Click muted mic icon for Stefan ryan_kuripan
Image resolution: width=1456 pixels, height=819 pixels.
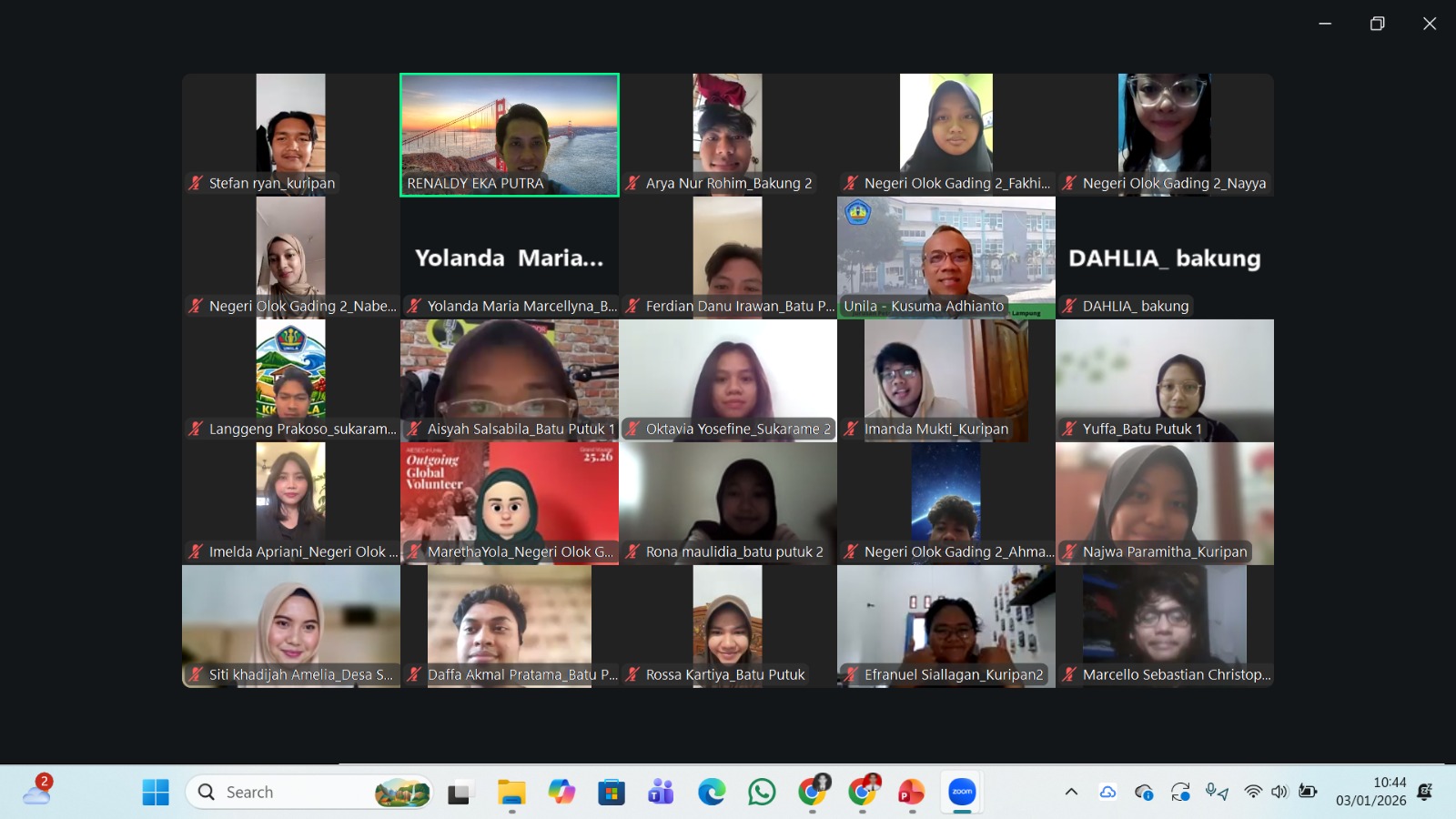(196, 183)
